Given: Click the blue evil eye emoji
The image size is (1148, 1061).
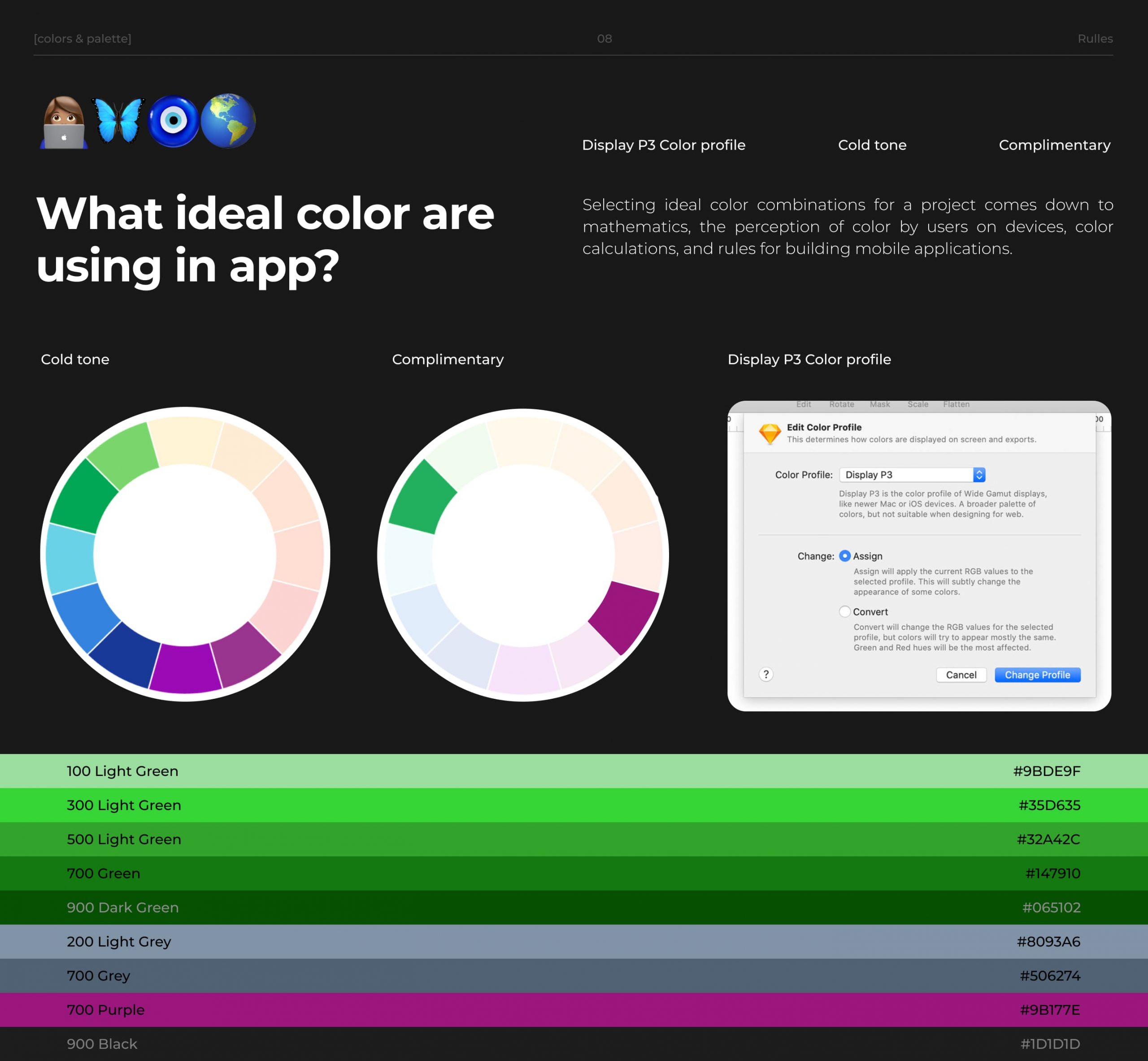Looking at the screenshot, I should pos(174,121).
